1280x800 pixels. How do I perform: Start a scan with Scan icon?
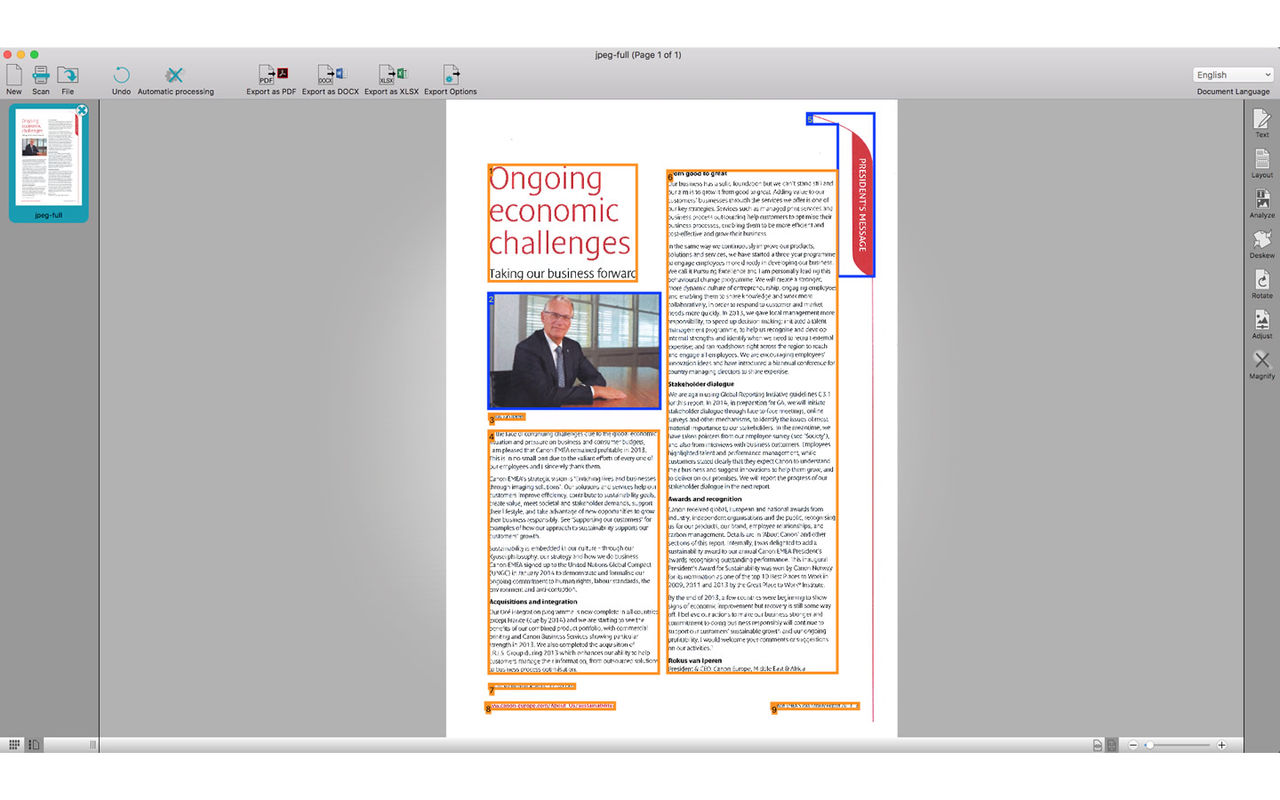tap(41, 75)
